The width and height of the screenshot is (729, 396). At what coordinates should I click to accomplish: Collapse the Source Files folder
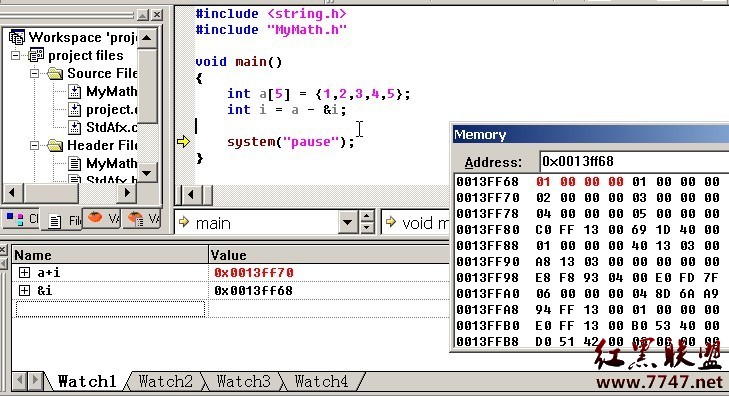click(34, 73)
